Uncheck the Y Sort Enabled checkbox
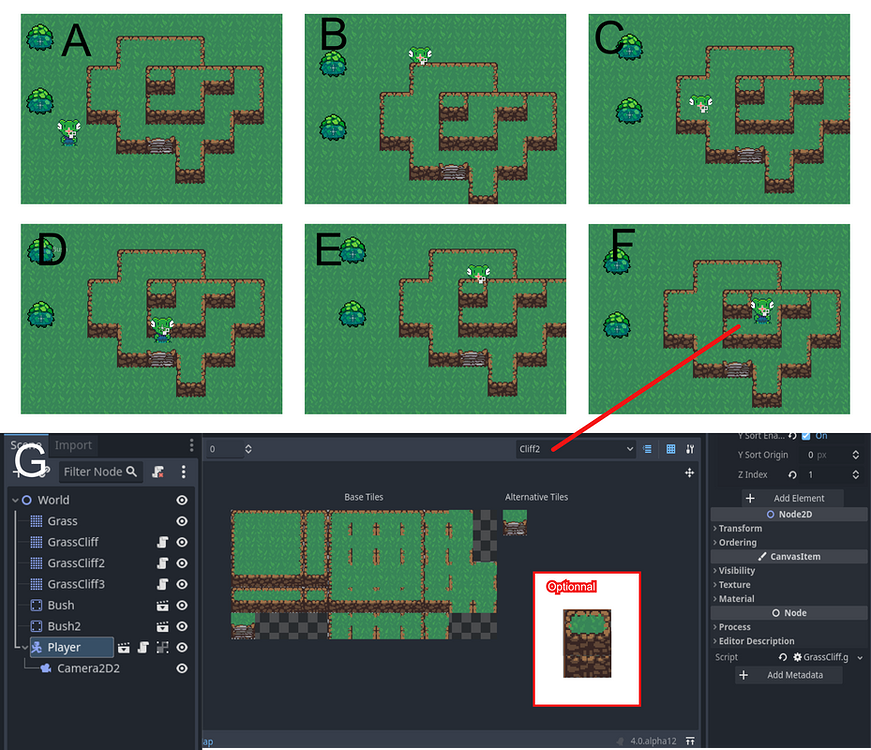The image size is (871, 750). 806,436
